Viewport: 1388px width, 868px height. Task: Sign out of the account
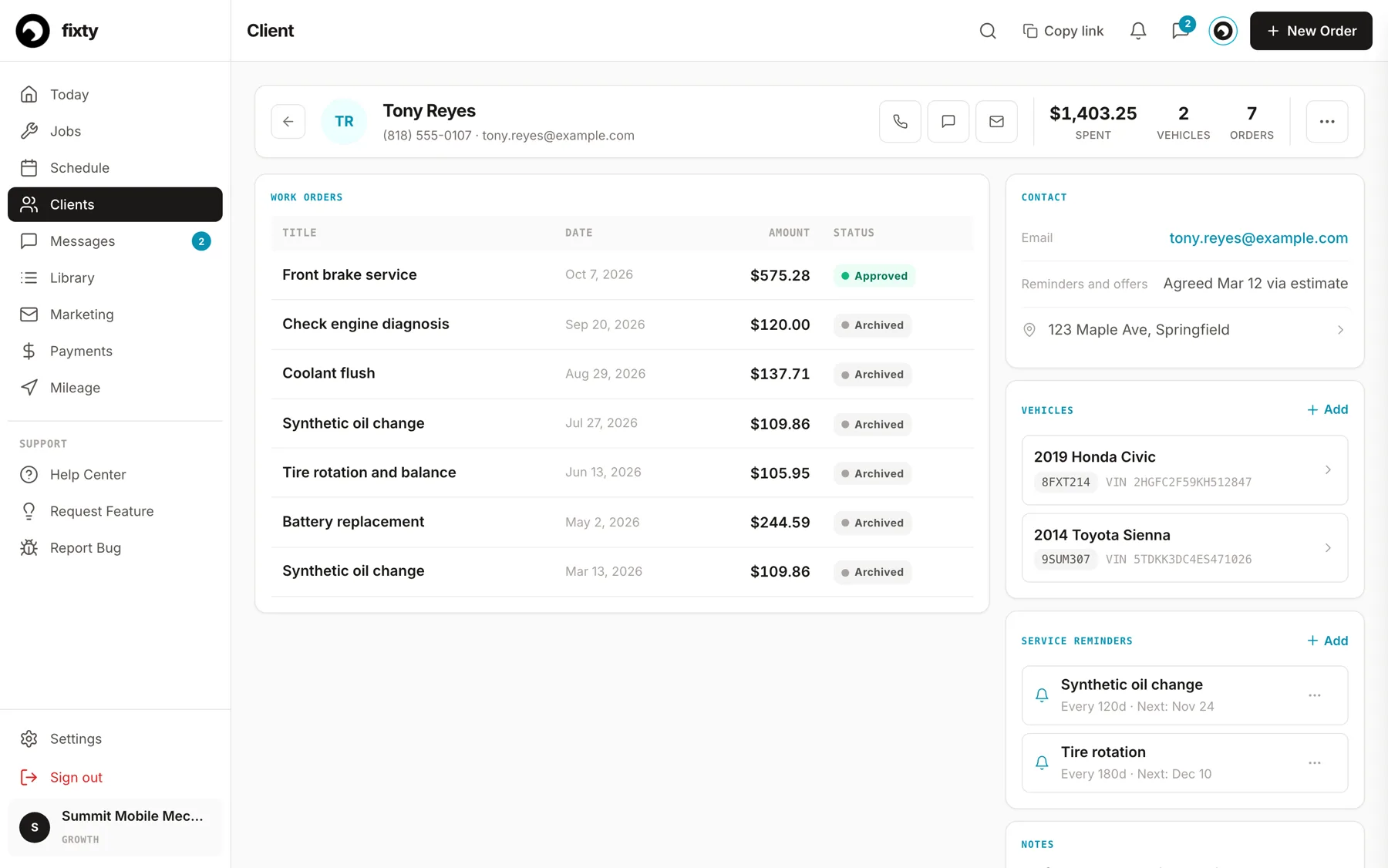pos(115,777)
